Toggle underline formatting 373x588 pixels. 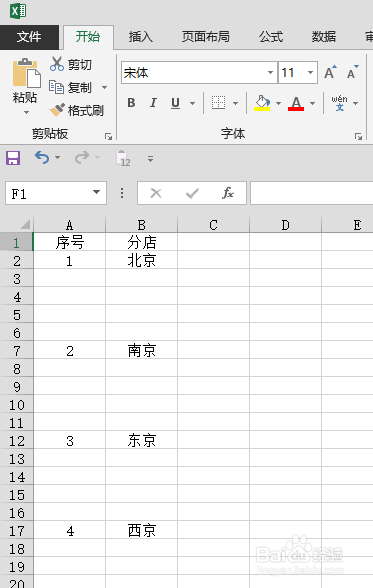pyautogui.click(x=175, y=103)
